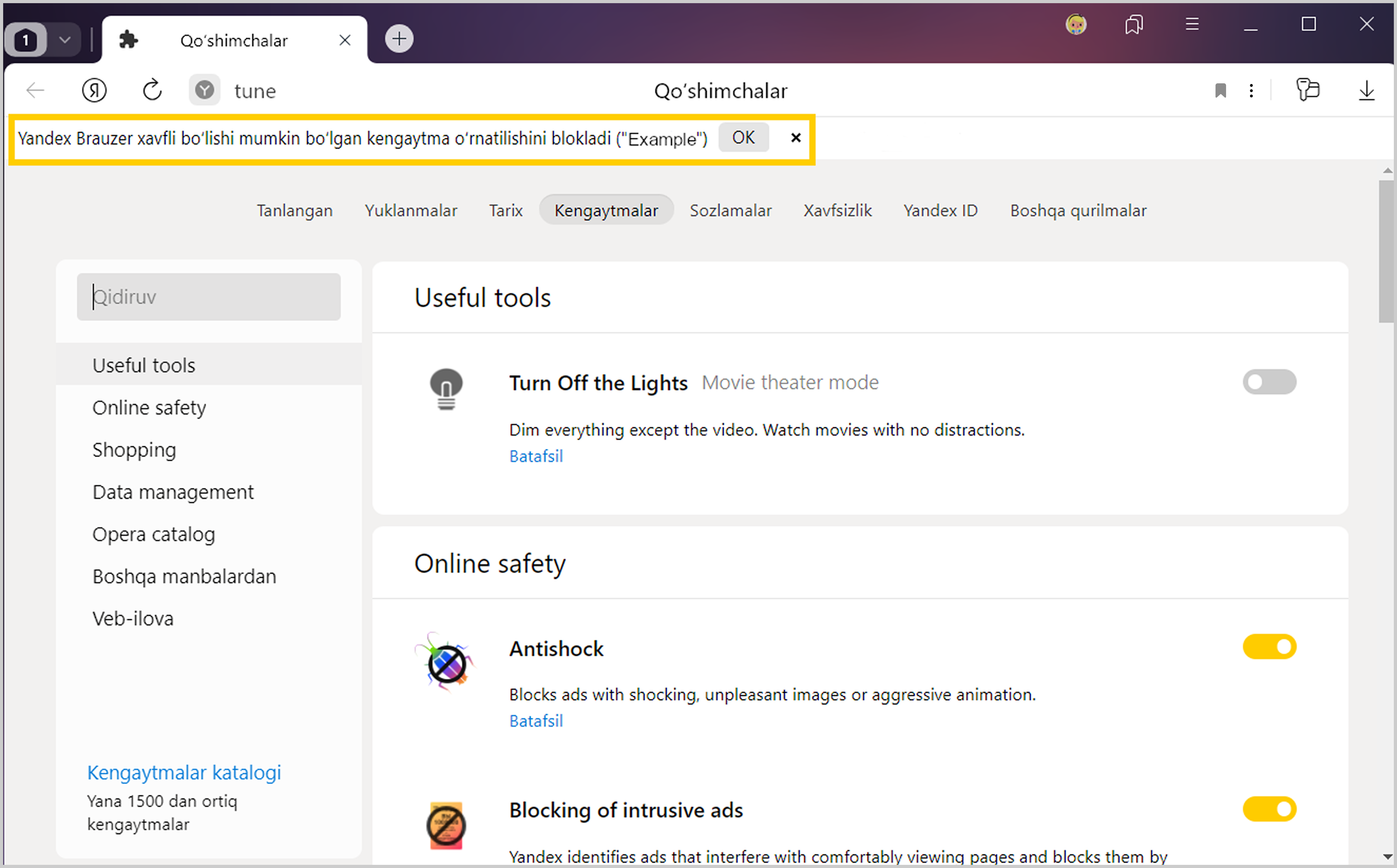Expand Batafsil under Turn Off the Lights
The image size is (1397, 868).
click(536, 456)
